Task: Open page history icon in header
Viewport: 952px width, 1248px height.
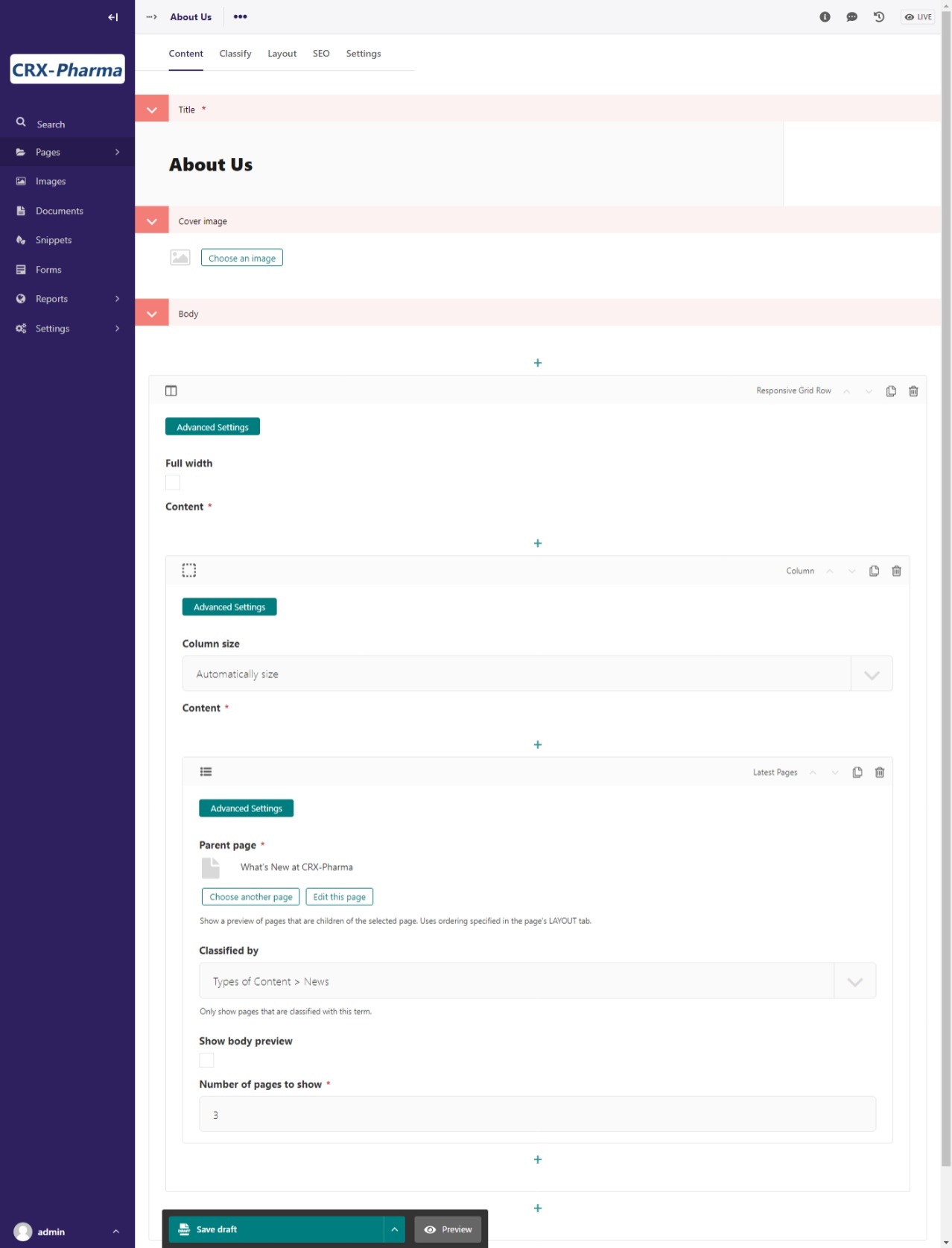Action: 879,17
